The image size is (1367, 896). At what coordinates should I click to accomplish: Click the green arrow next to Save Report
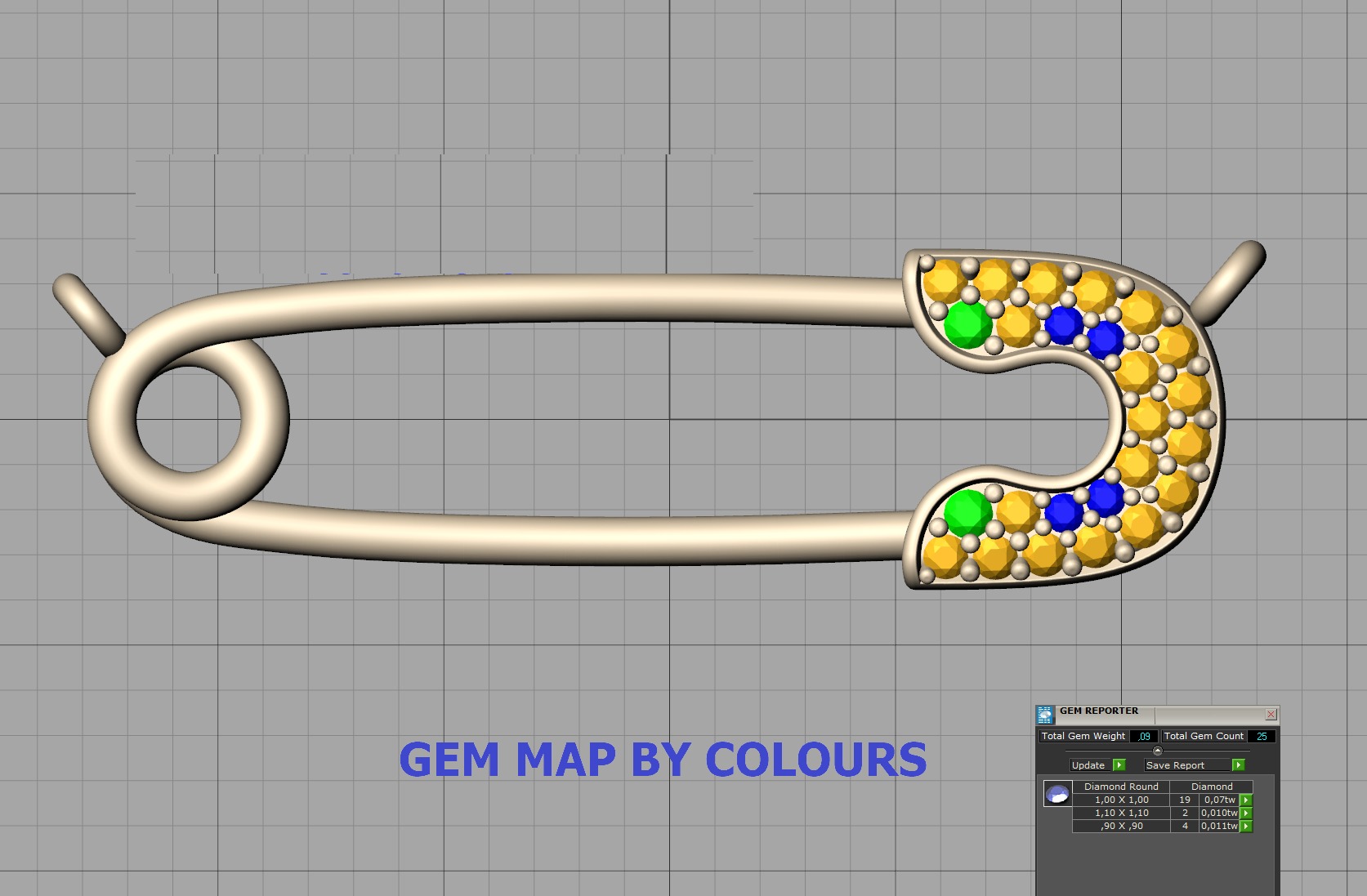click(1238, 765)
